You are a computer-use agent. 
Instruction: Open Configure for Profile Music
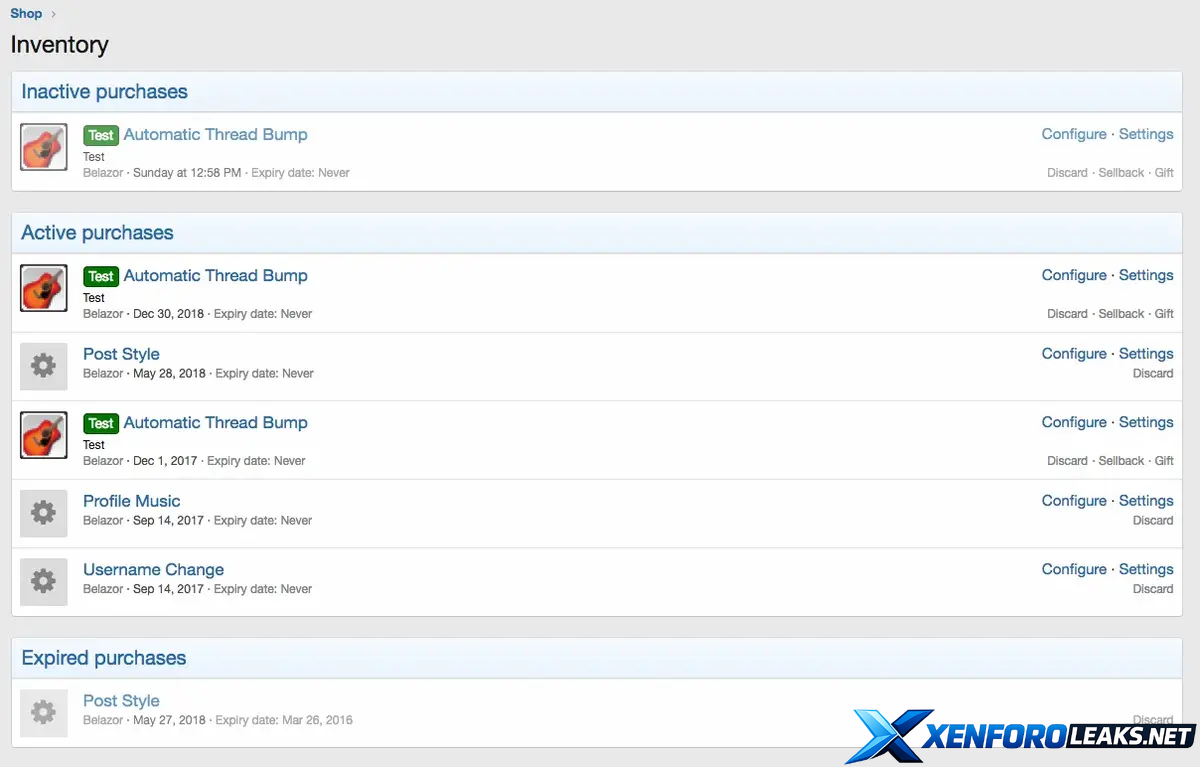pyautogui.click(x=1074, y=501)
